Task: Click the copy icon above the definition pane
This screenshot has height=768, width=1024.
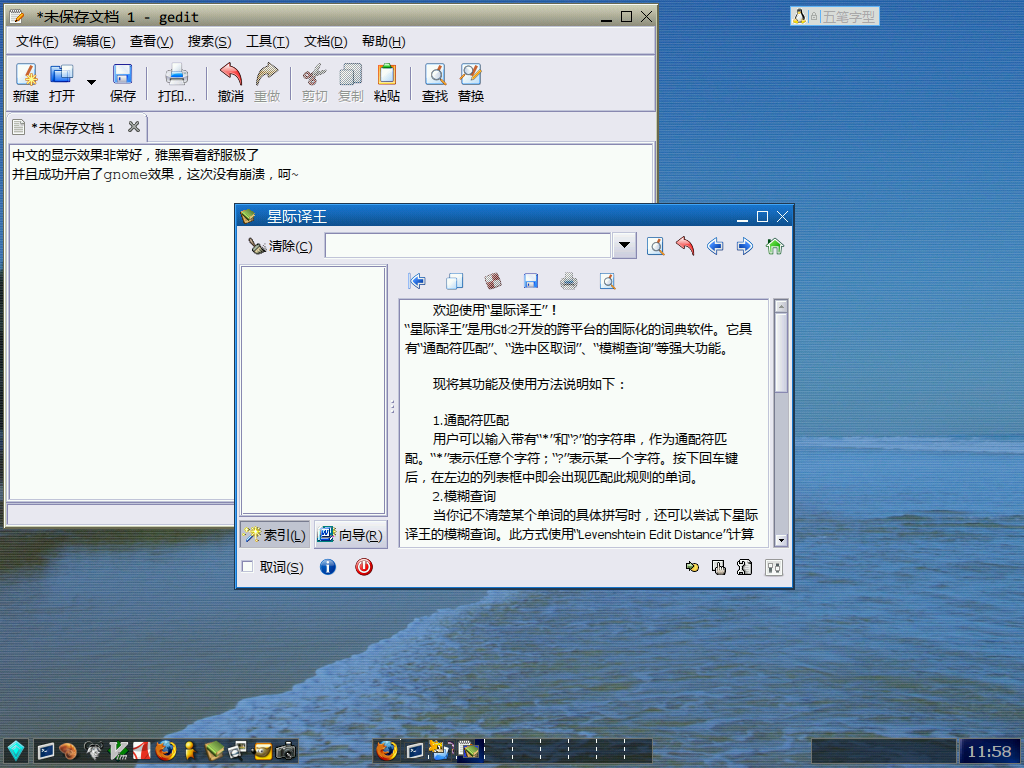Action: click(x=455, y=281)
